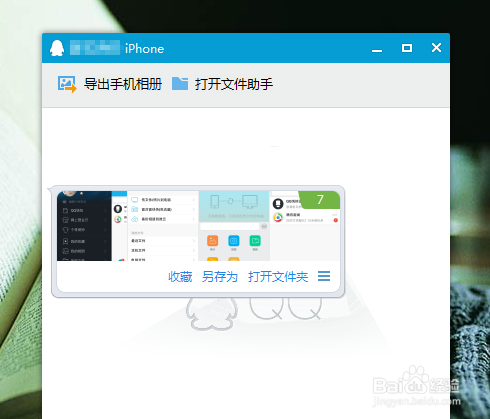Click the QQ penguin logo in title bar
The height and width of the screenshot is (419, 490).
click(x=57, y=48)
